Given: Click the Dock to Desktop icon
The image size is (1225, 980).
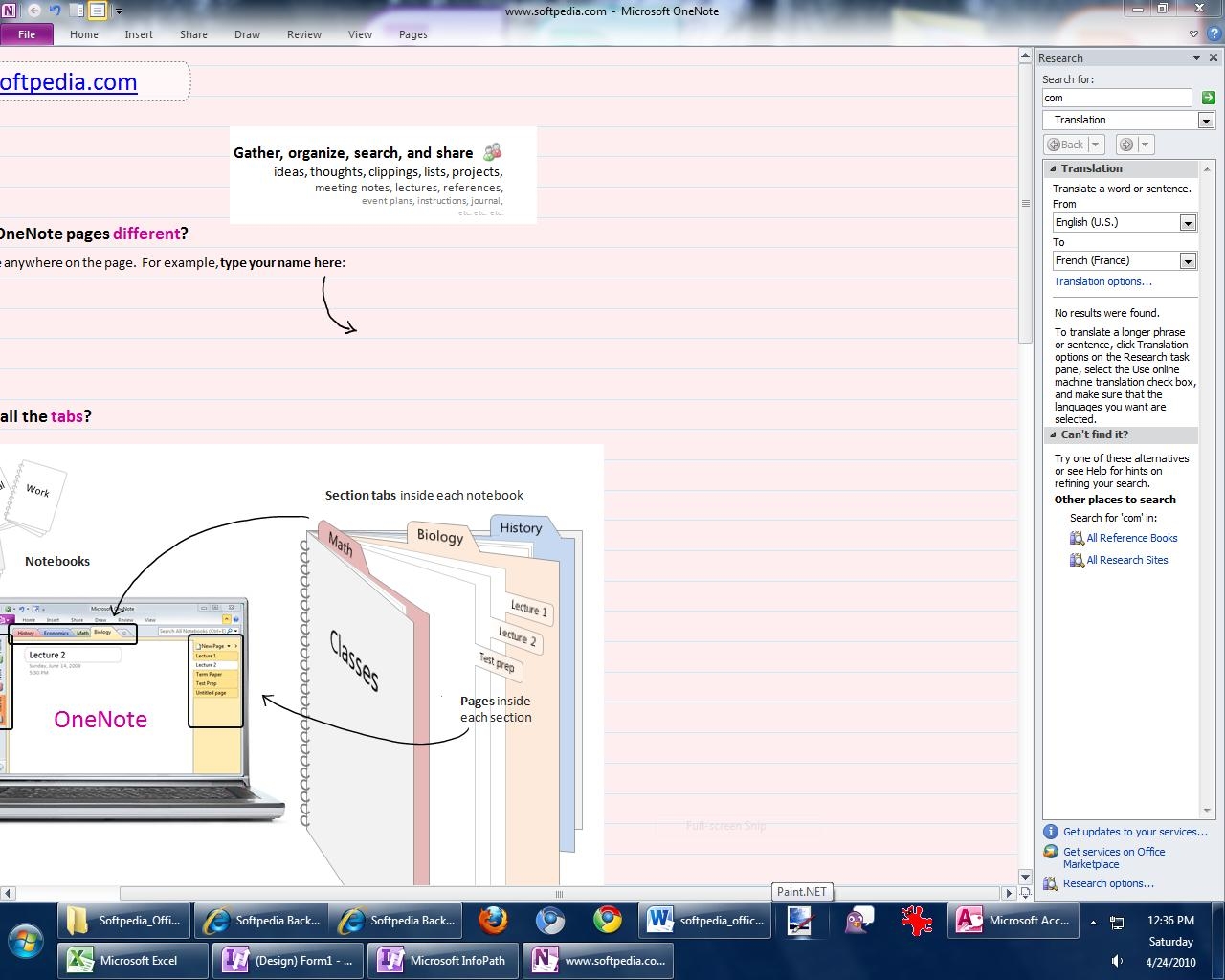Looking at the screenshot, I should [77, 11].
